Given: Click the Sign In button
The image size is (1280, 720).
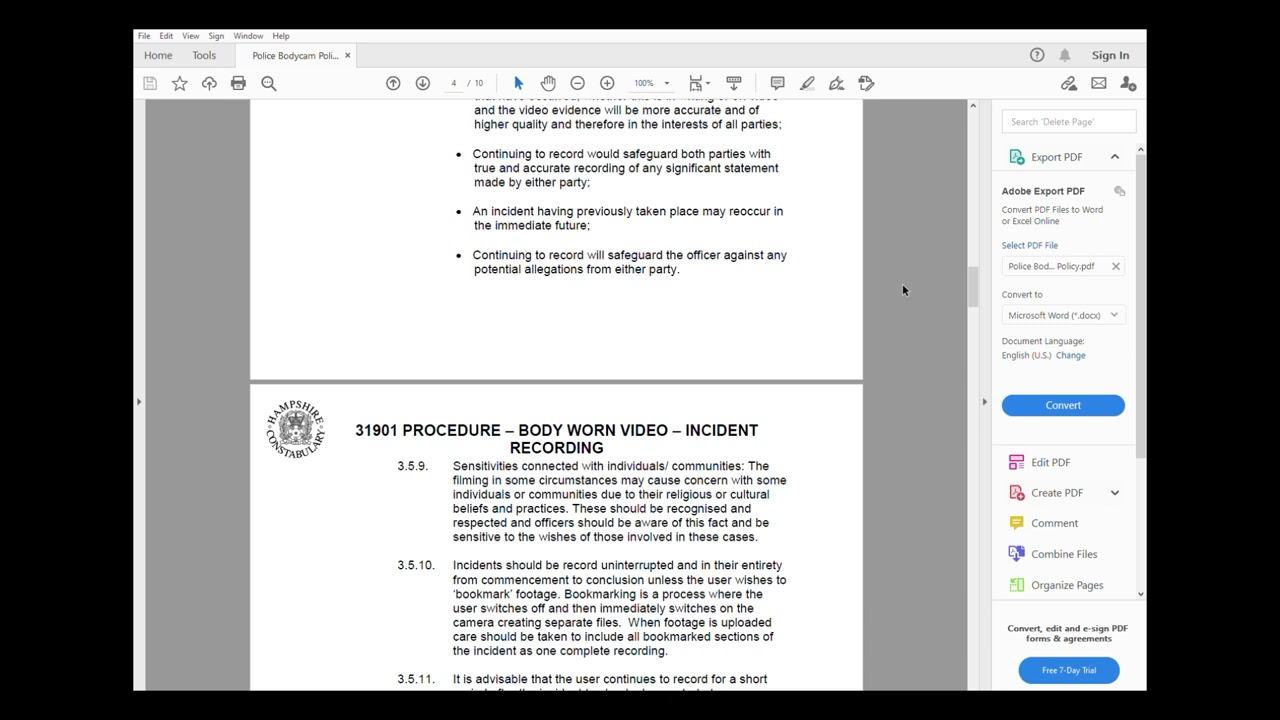Looking at the screenshot, I should (1110, 55).
